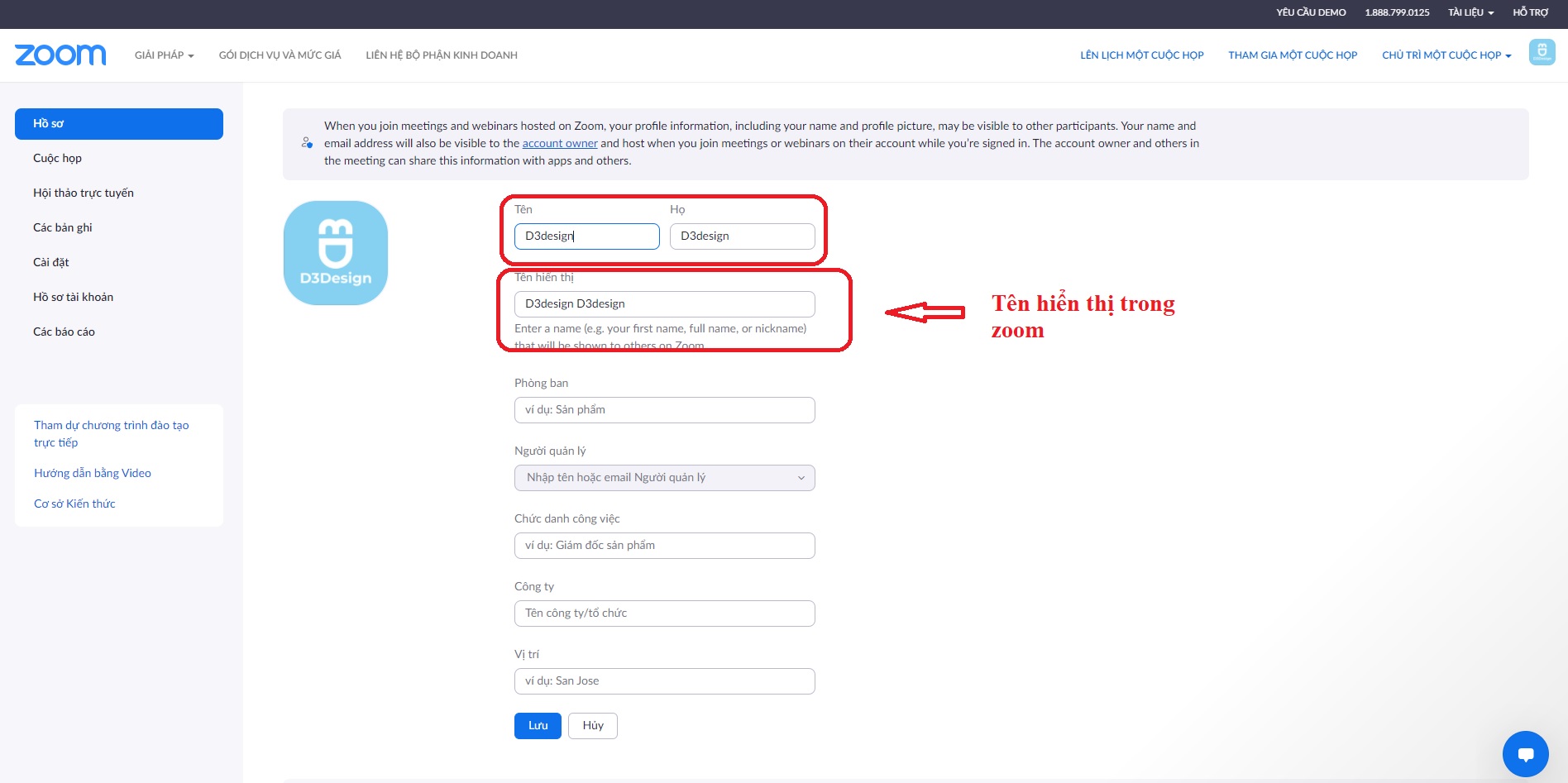Open Gói dịch vụ và mức giá
This screenshot has height=783, width=1568.
pyautogui.click(x=280, y=55)
